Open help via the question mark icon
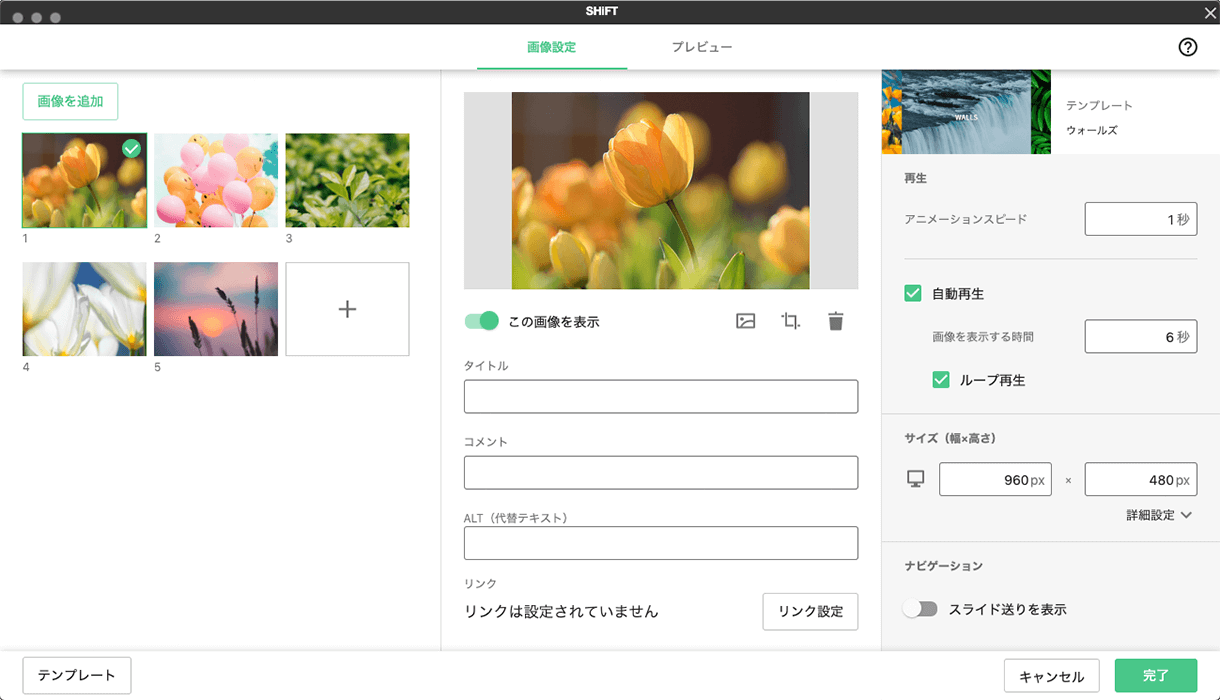The image size is (1220, 700). click(1187, 46)
